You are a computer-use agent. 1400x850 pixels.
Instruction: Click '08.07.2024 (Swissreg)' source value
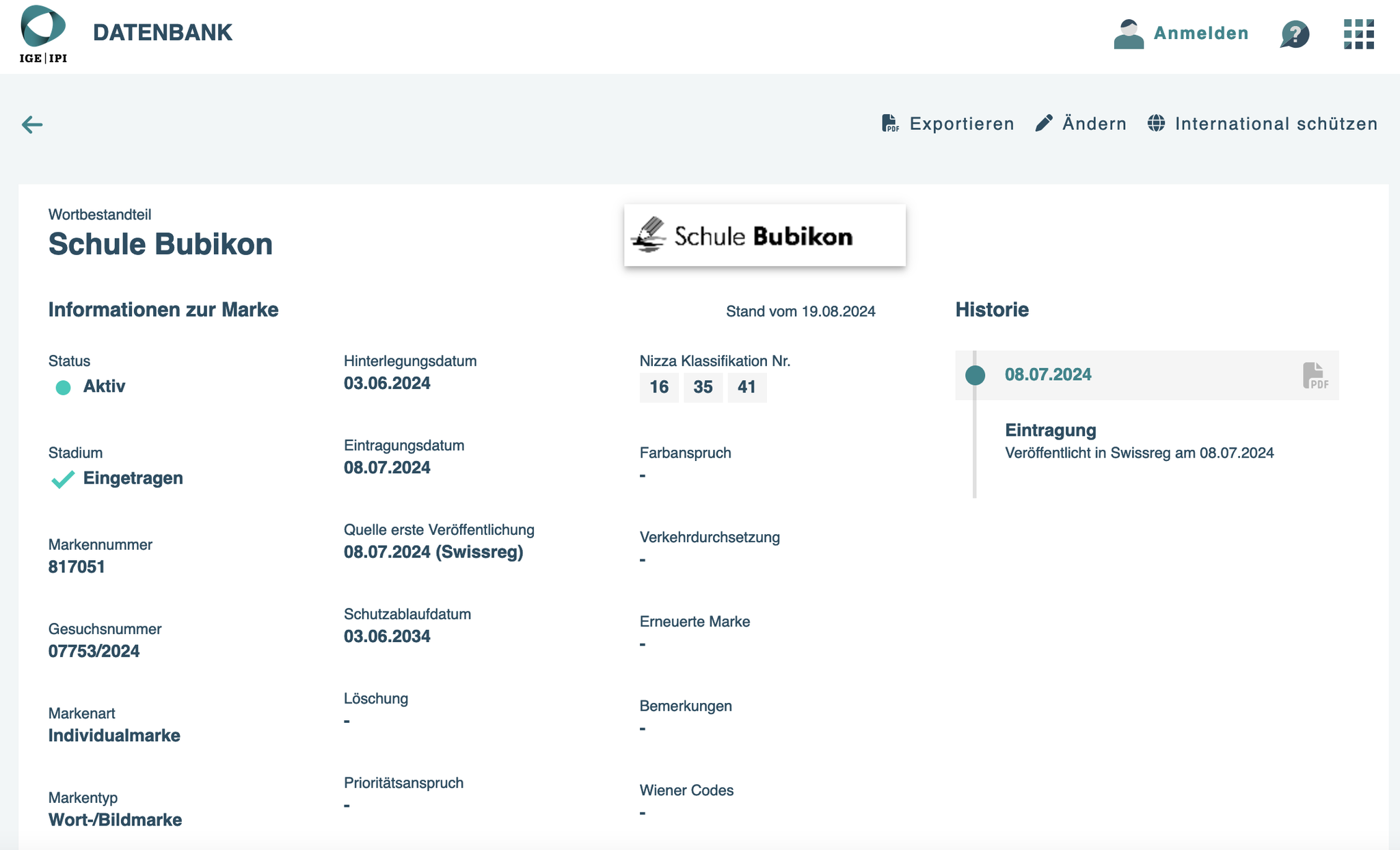tap(433, 552)
